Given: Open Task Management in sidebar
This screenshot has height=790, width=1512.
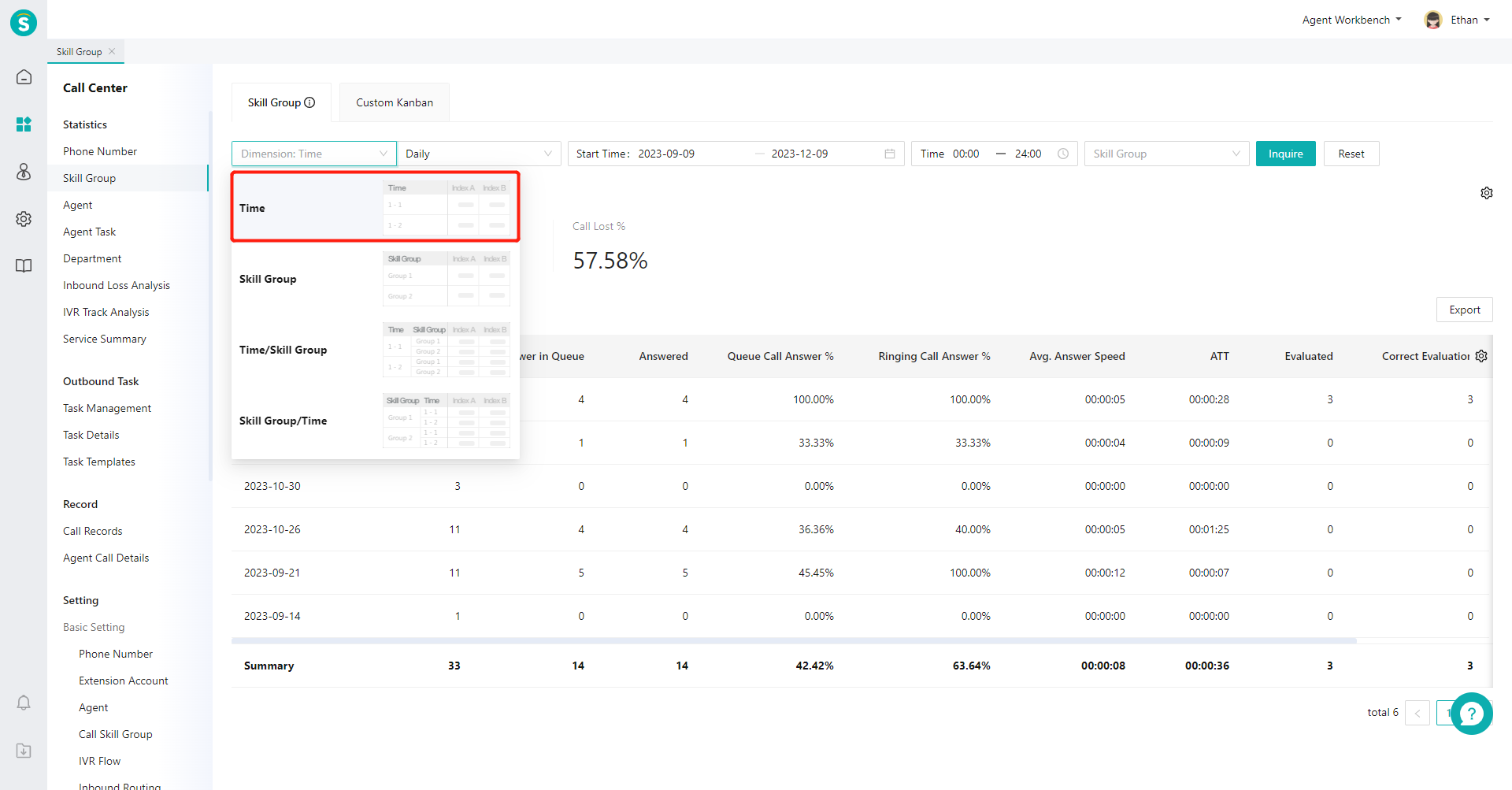Looking at the screenshot, I should (x=107, y=408).
